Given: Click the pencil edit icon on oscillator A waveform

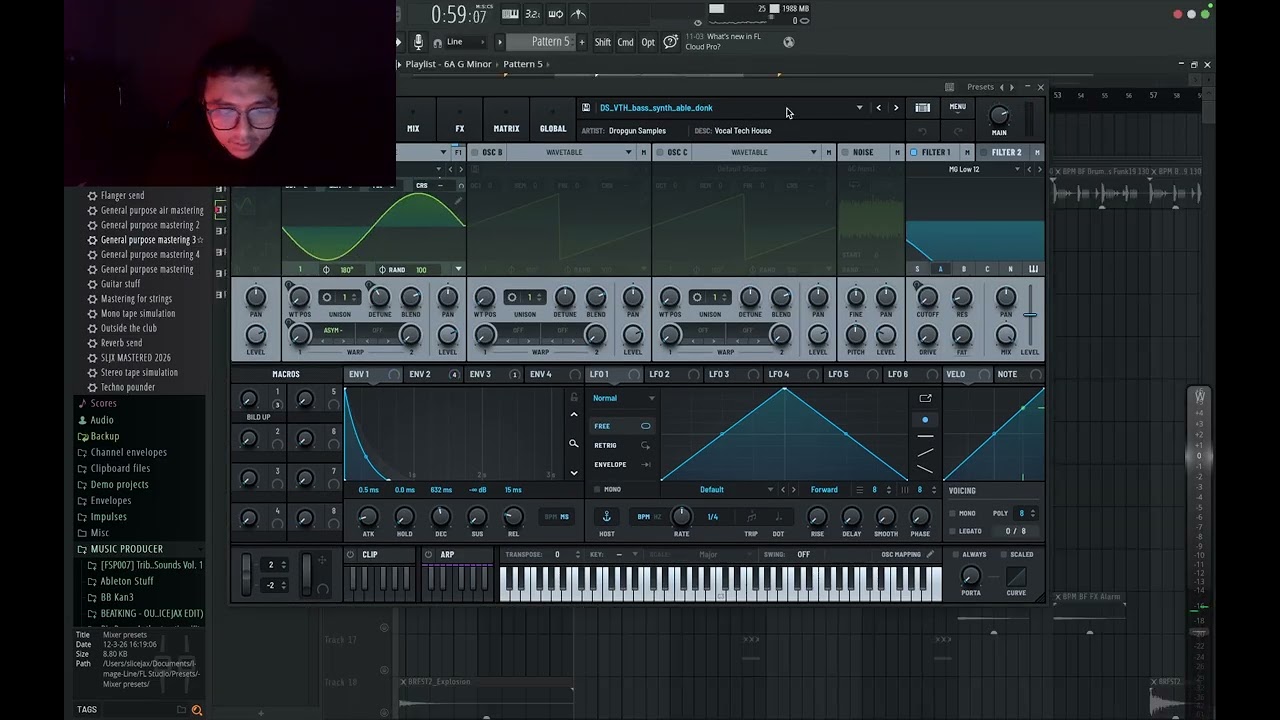Looking at the screenshot, I should tap(458, 201).
